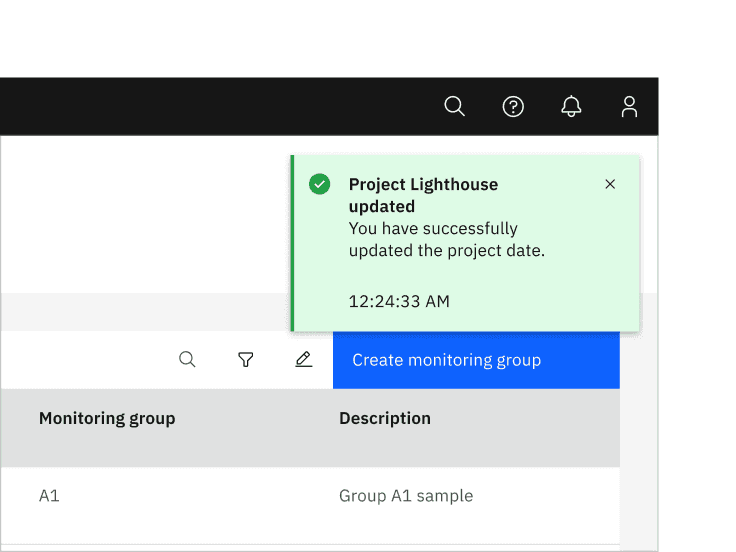This screenshot has width=736, height=552.
Task: Click the Group A1 sample description cell
Action: click(x=406, y=495)
